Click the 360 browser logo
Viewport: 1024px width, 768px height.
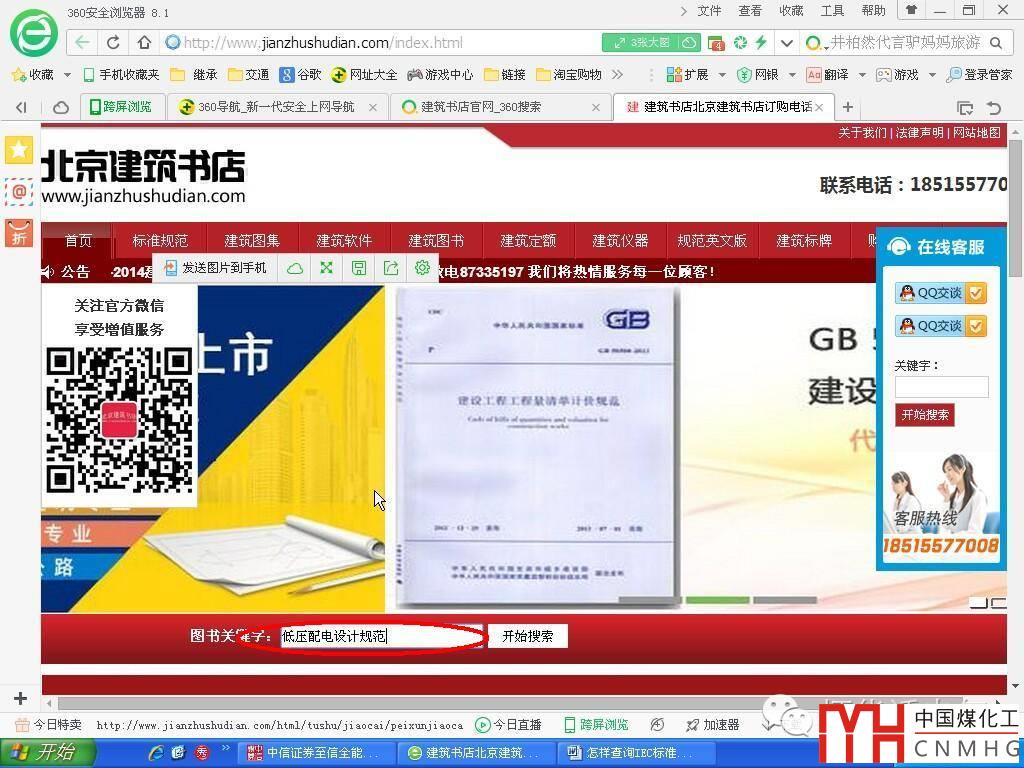[x=33, y=33]
